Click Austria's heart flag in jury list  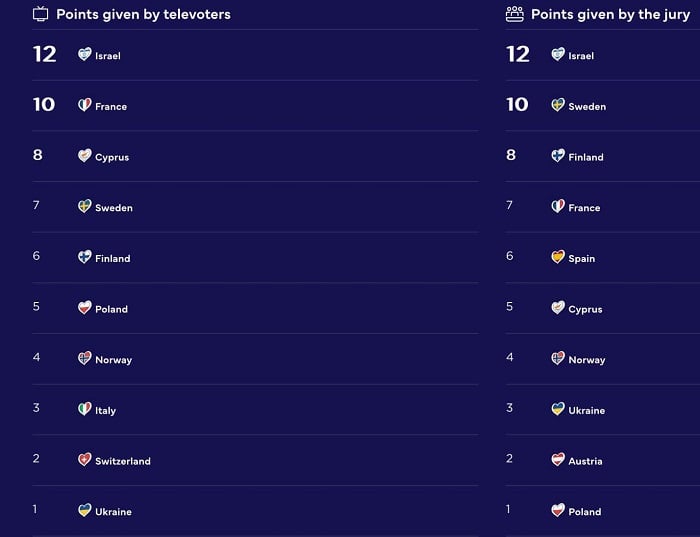[558, 460]
